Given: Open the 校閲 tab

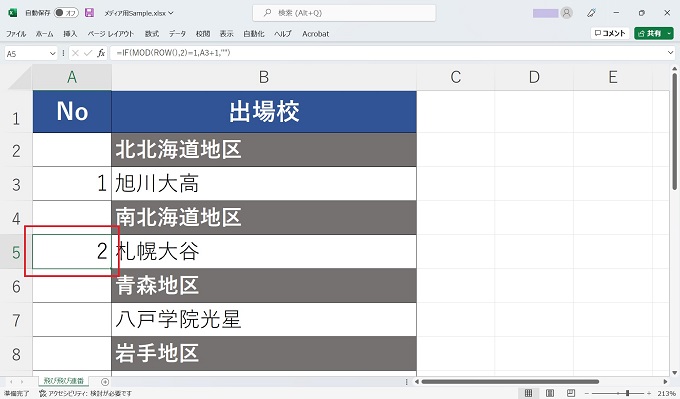Looking at the screenshot, I should click(x=203, y=34).
